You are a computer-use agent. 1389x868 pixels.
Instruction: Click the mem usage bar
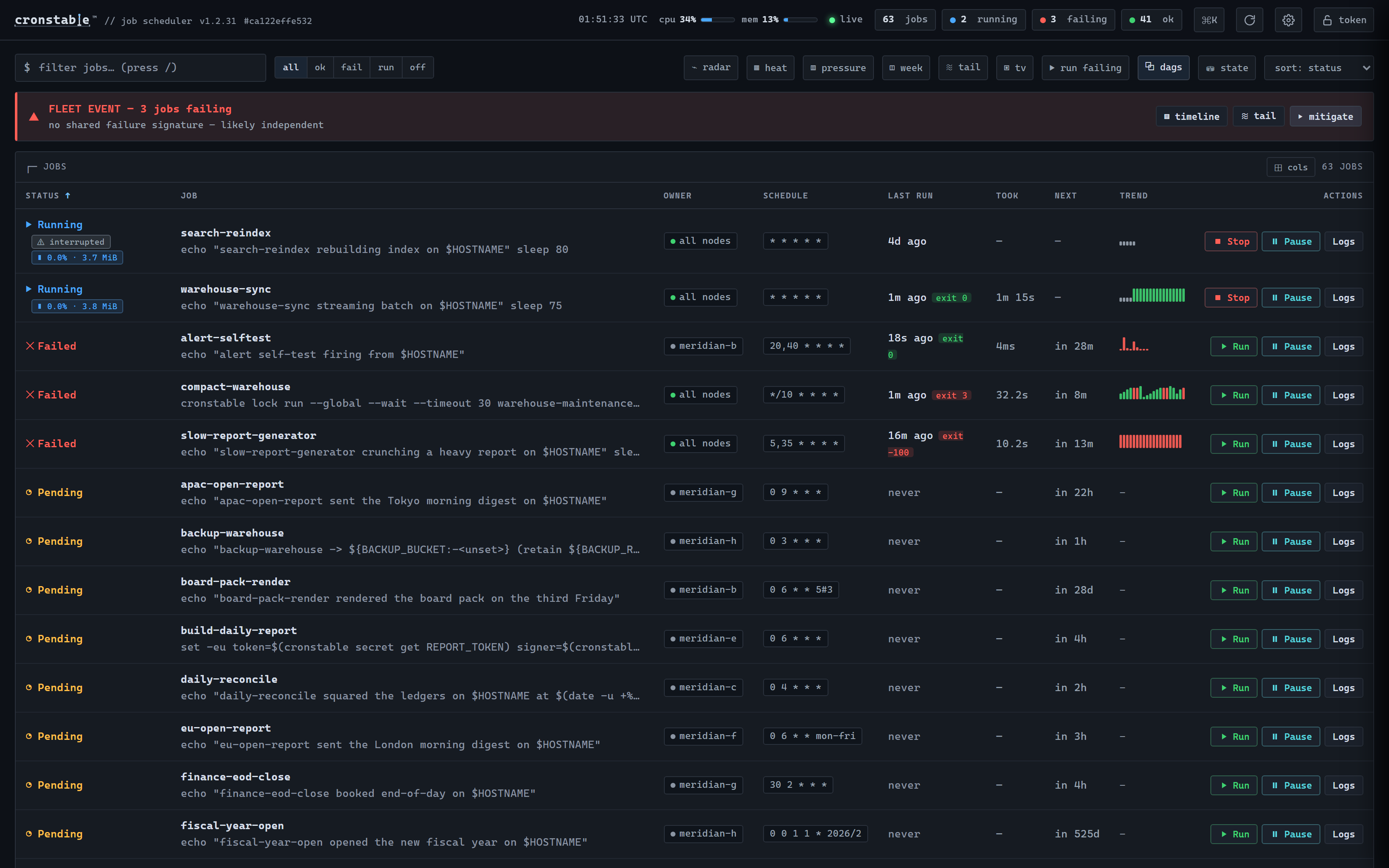[x=800, y=20]
